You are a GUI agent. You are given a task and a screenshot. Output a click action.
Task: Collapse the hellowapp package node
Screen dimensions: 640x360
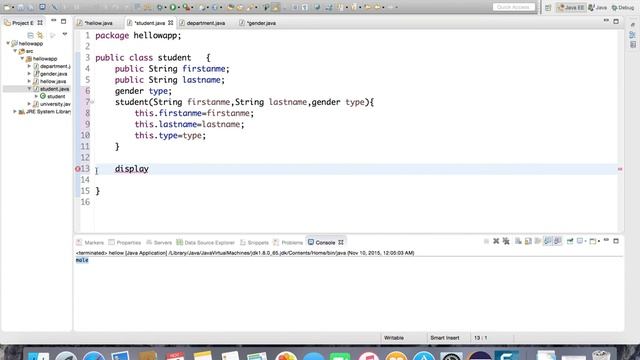pos(22,58)
